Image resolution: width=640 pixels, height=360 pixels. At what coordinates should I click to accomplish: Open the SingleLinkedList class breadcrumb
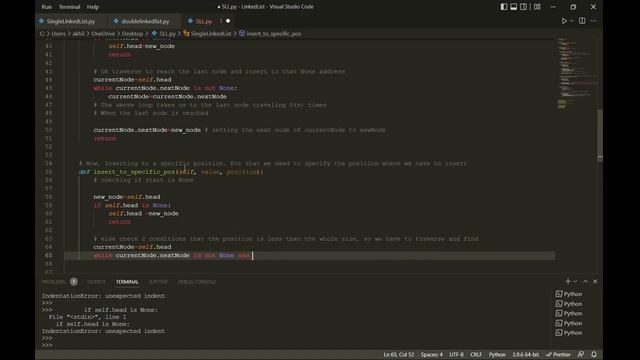pyautogui.click(x=207, y=34)
